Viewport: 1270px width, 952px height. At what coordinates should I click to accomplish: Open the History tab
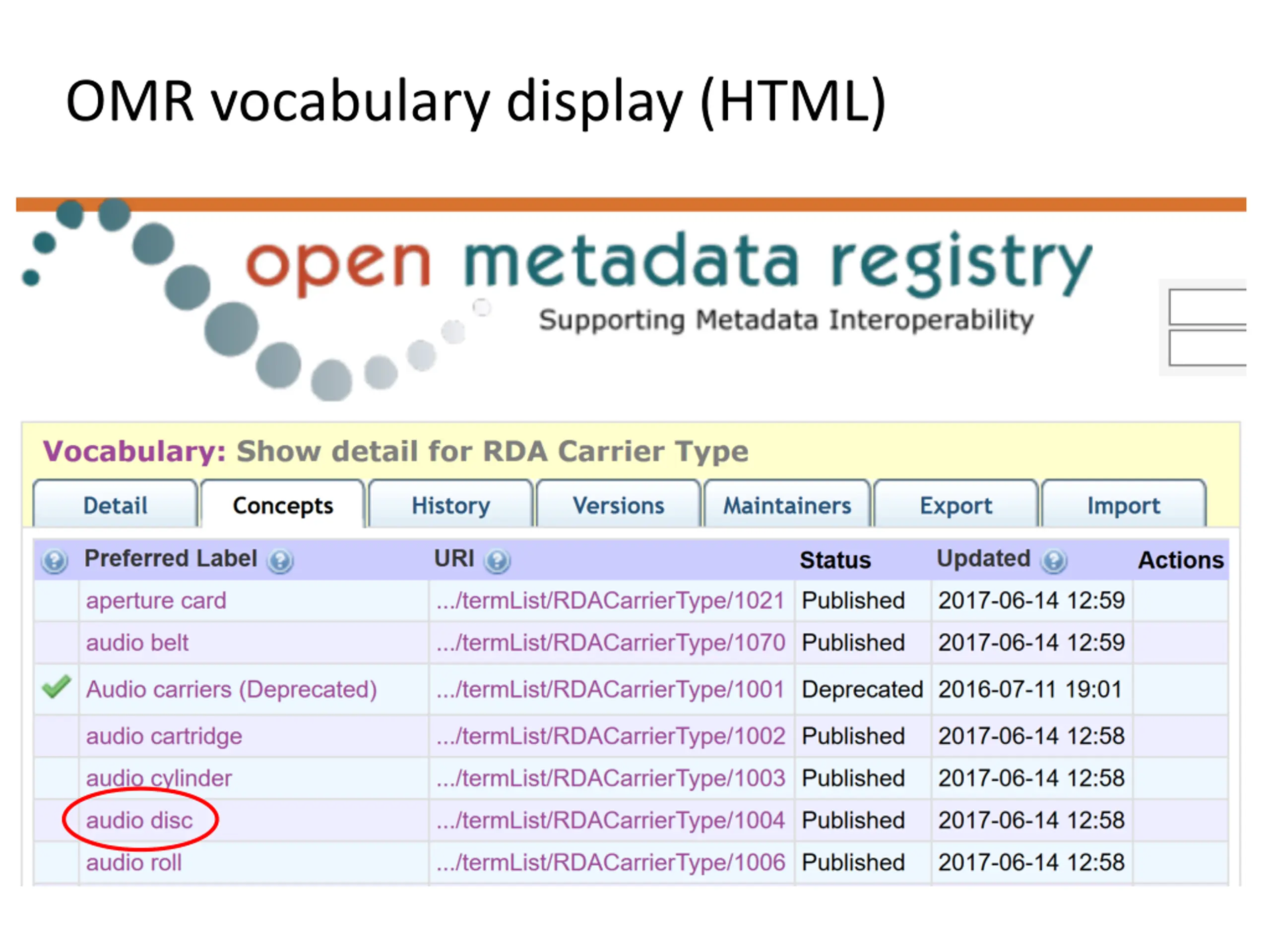[x=450, y=505]
